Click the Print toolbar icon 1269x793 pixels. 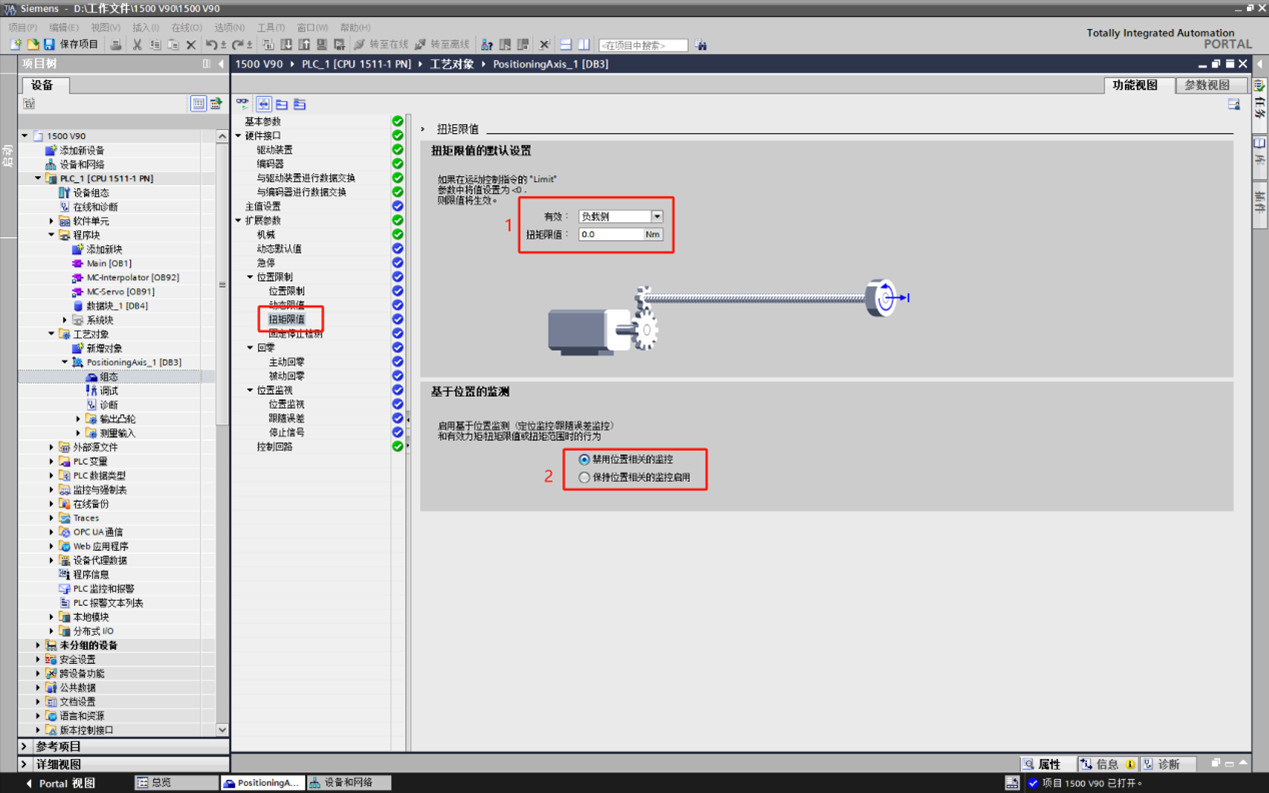point(116,45)
